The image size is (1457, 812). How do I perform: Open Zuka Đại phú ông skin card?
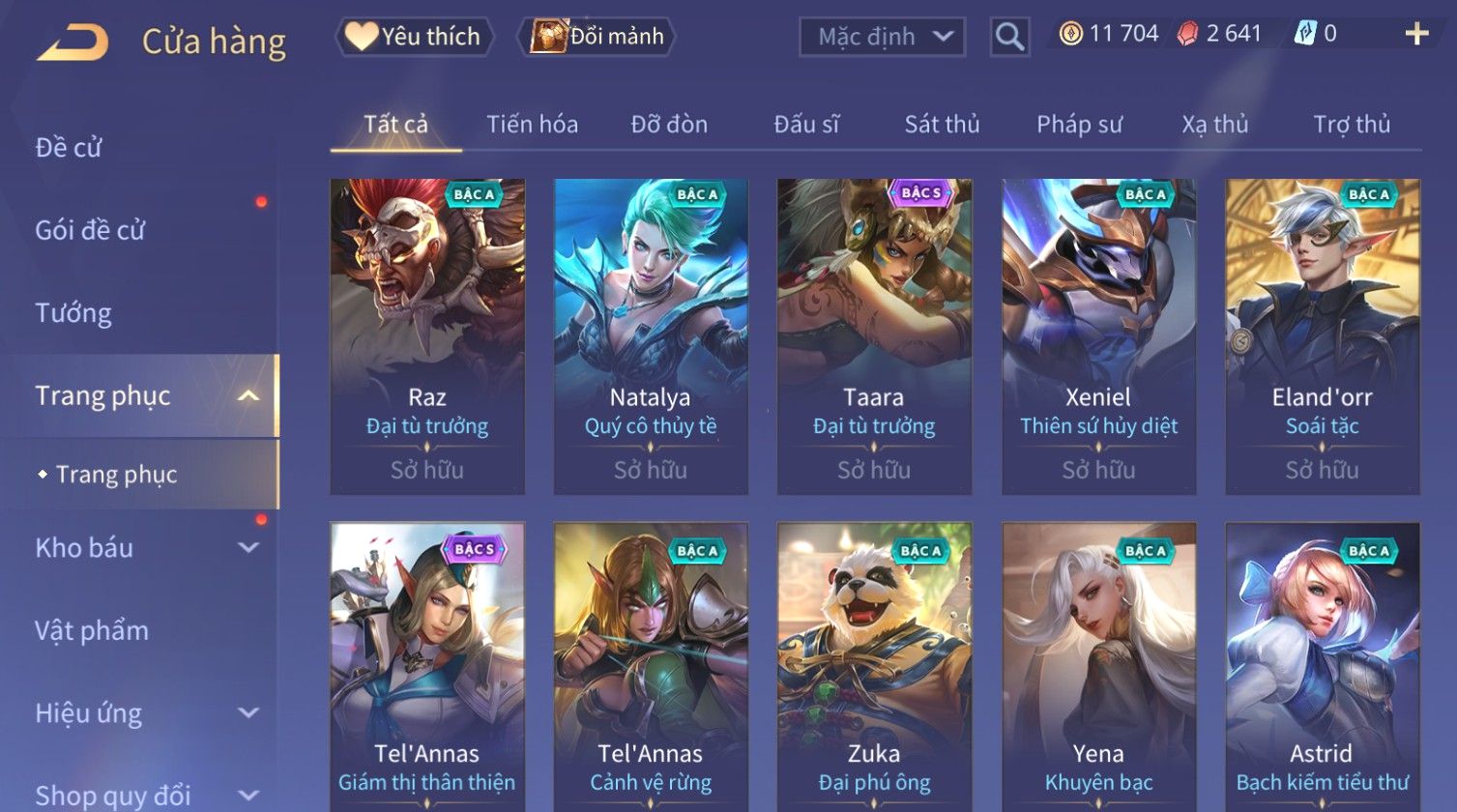(x=874, y=667)
